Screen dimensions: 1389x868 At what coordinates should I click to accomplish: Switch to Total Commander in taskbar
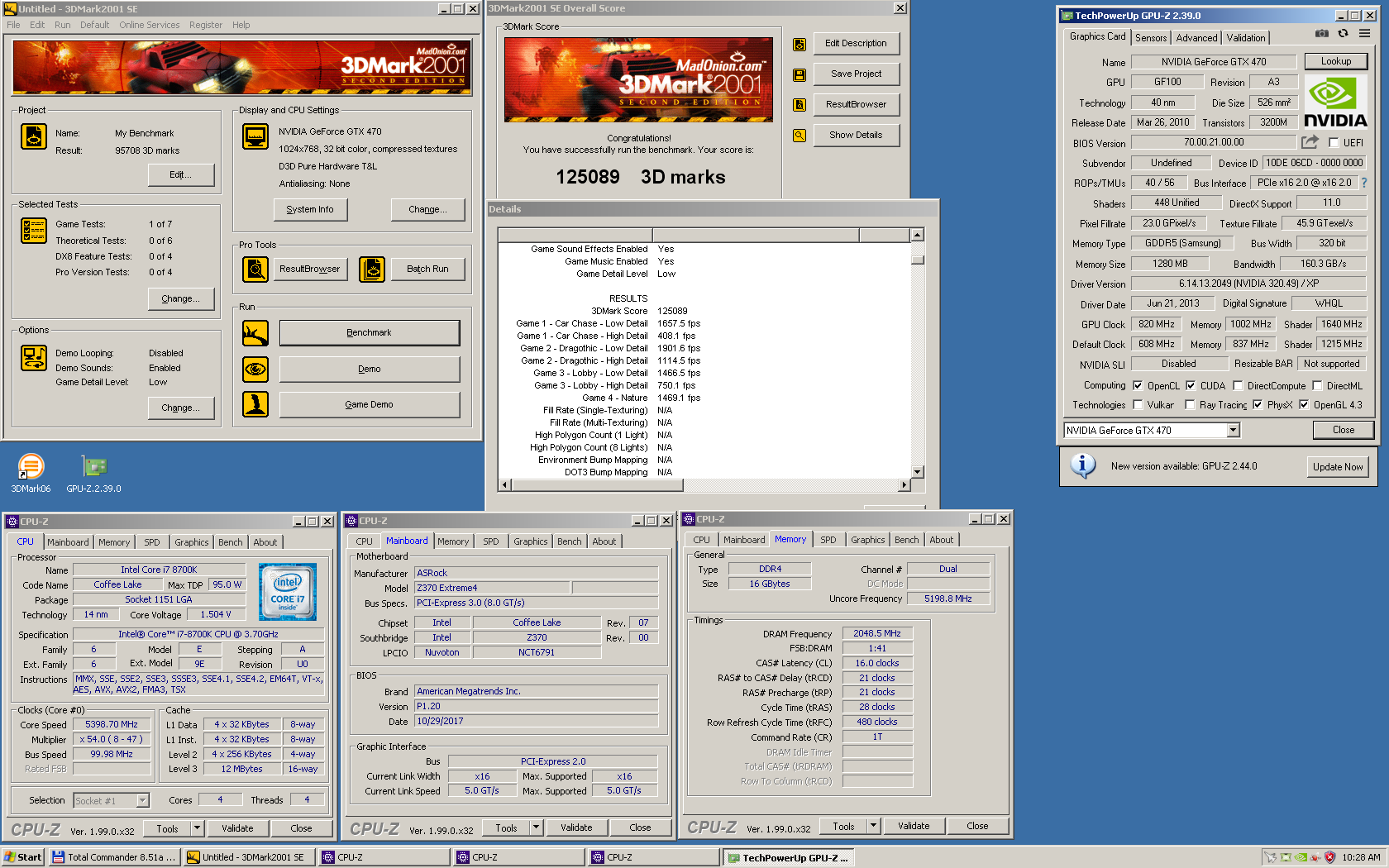coord(114,857)
